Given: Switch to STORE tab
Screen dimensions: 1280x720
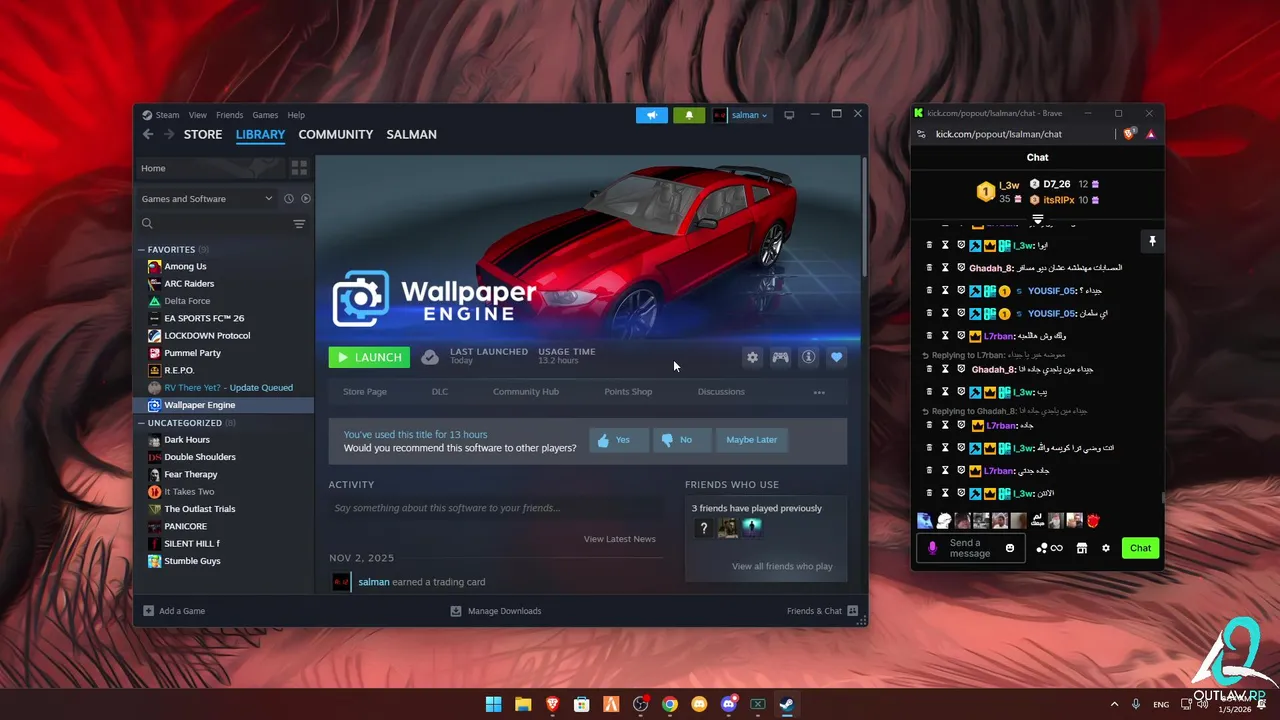Looking at the screenshot, I should 203,134.
